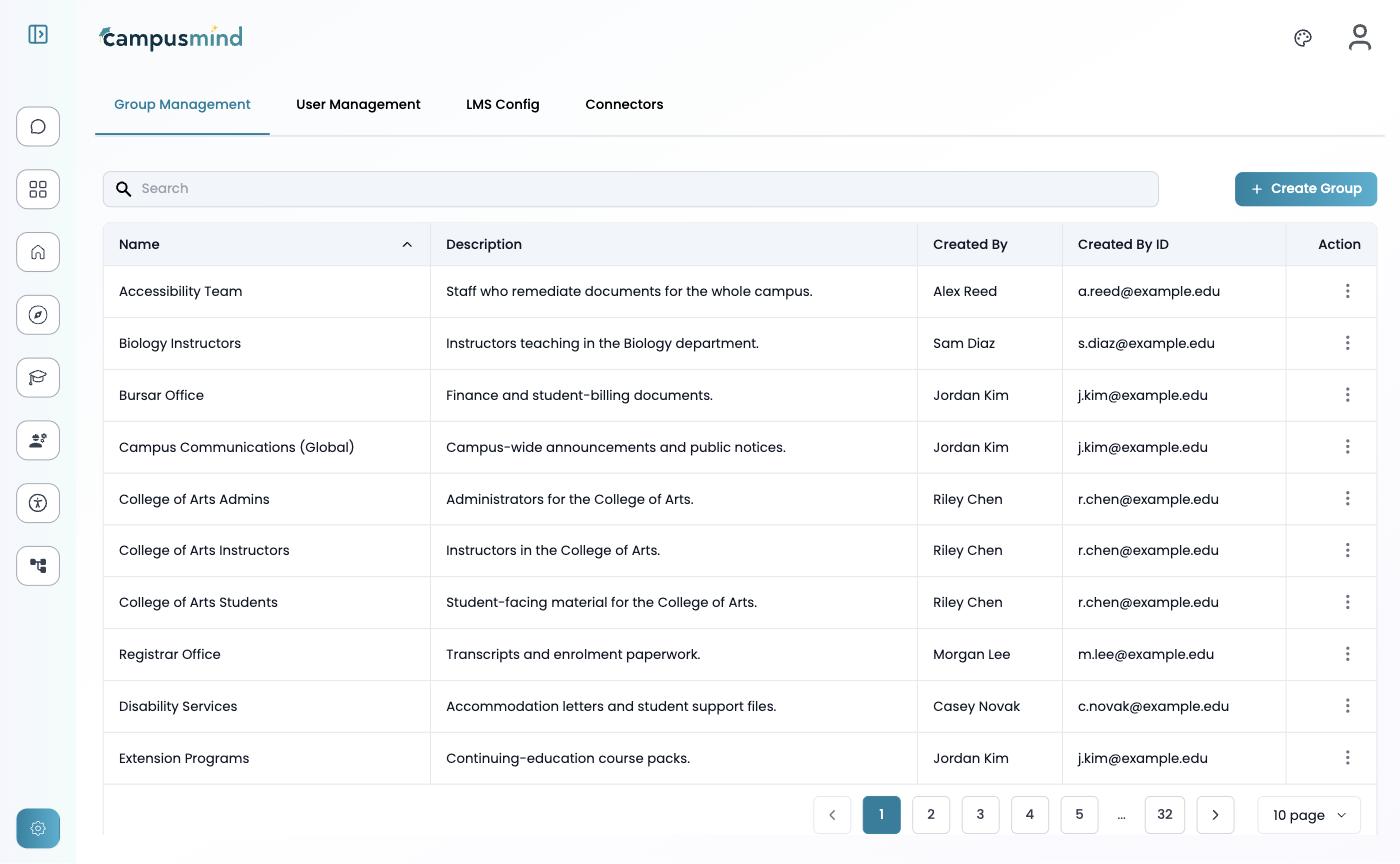
Task: Switch to the Connectors tab
Action: coord(624,104)
